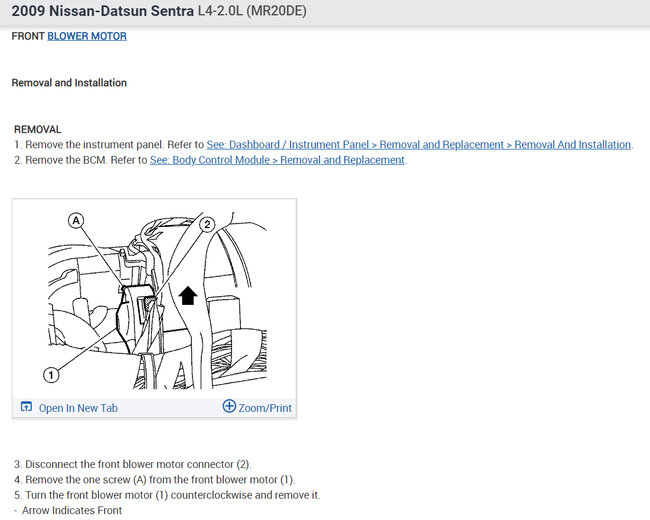Click engine text 'L4-2.0L (MR20DE)'
This screenshot has height=520, width=650.
pos(252,11)
